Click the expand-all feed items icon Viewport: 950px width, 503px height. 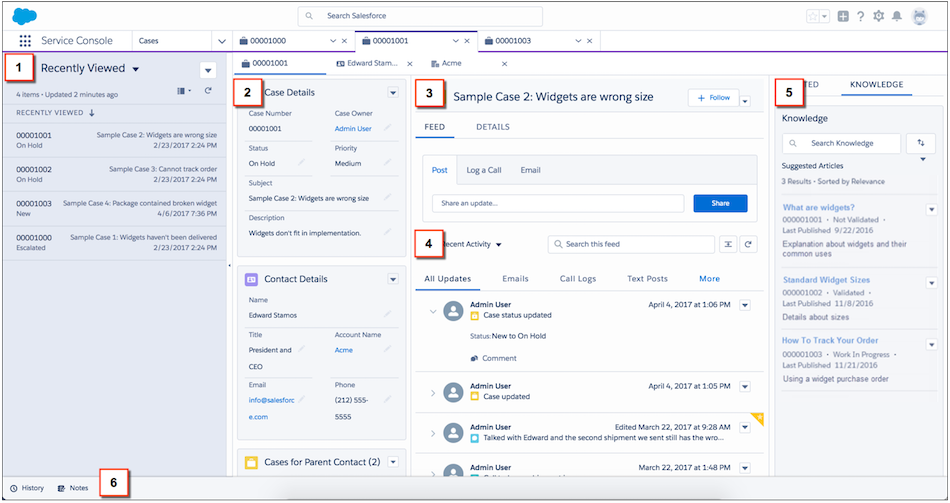728,244
